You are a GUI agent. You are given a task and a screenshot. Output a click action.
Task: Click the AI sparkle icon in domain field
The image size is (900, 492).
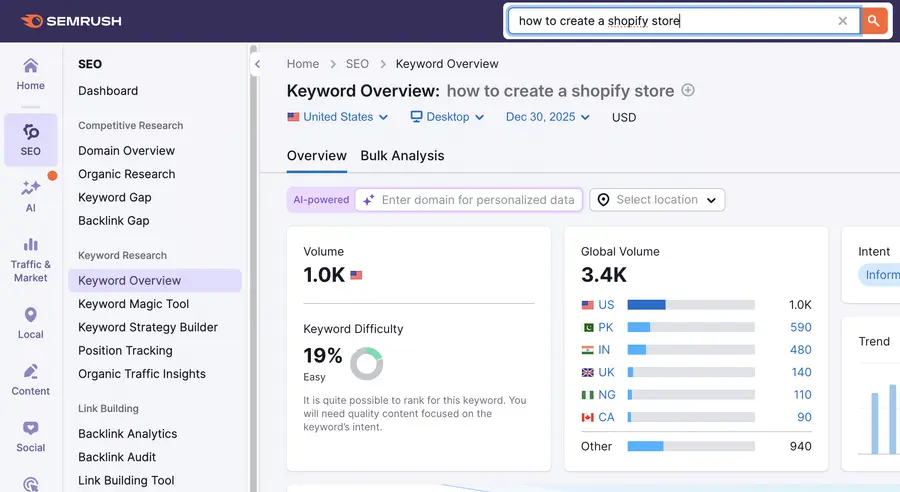click(x=368, y=200)
